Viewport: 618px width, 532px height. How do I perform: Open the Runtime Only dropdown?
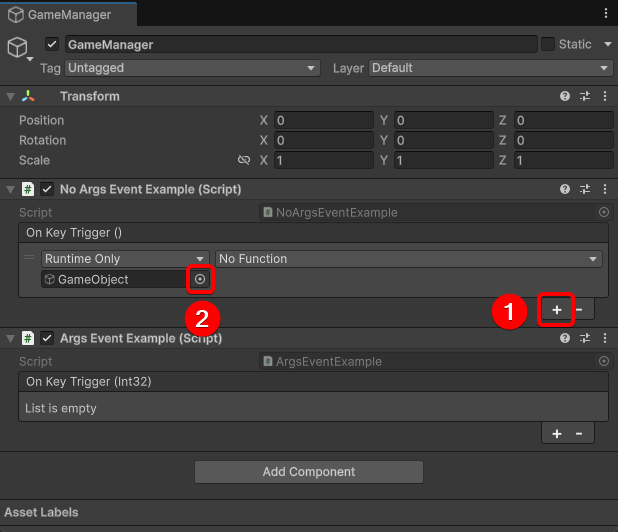click(125, 259)
